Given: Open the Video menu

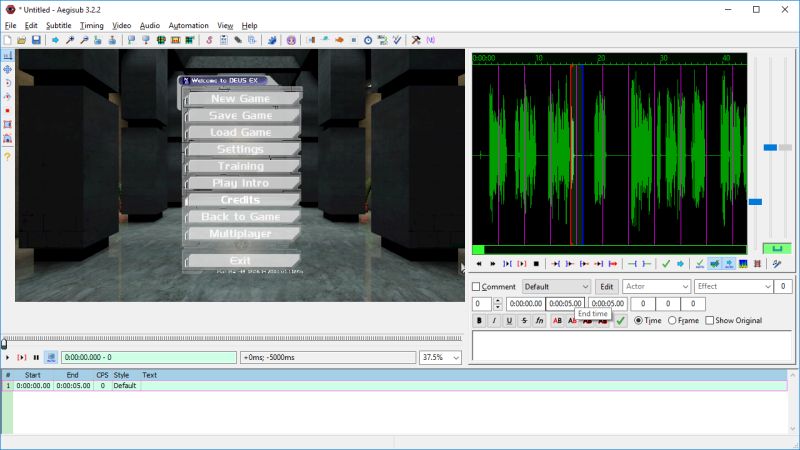Looking at the screenshot, I should pyautogui.click(x=121, y=26).
